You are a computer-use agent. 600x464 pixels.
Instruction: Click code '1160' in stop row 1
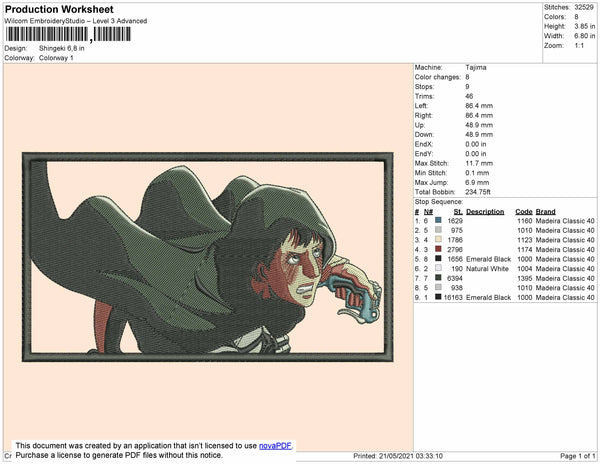click(525, 221)
